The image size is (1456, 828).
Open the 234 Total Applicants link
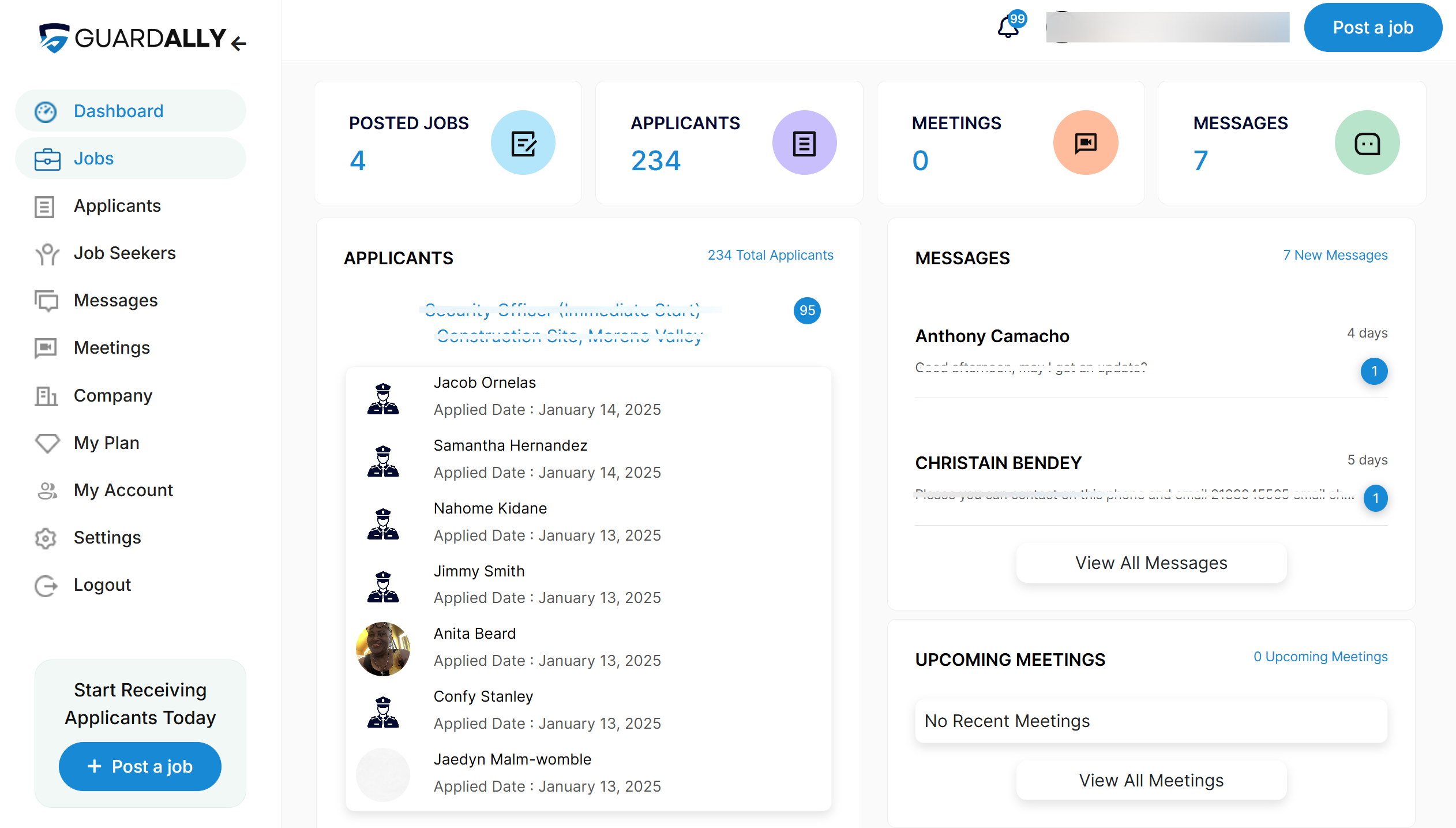[770, 255]
